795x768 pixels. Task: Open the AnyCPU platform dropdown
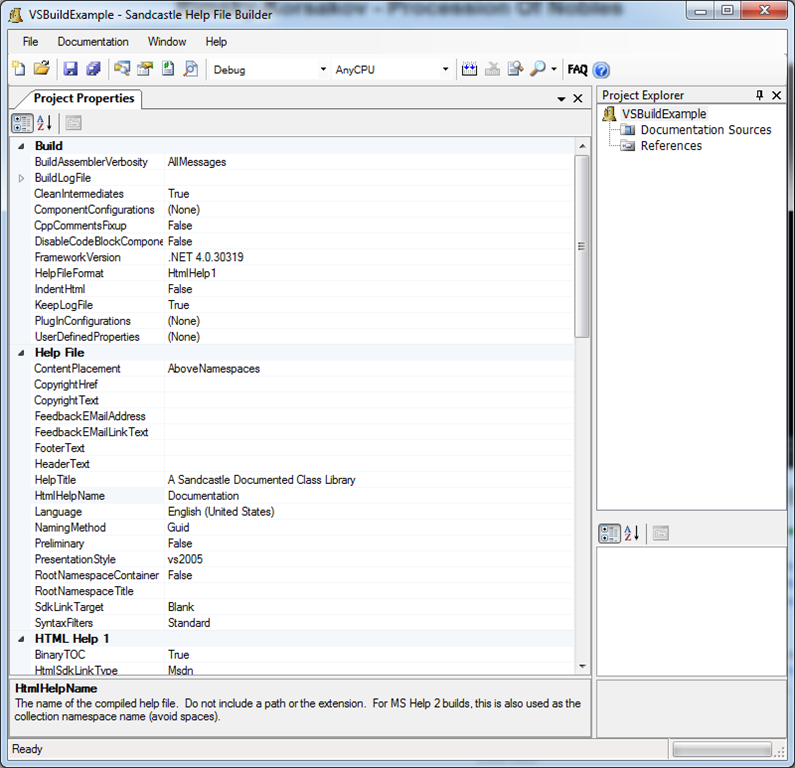[x=445, y=70]
